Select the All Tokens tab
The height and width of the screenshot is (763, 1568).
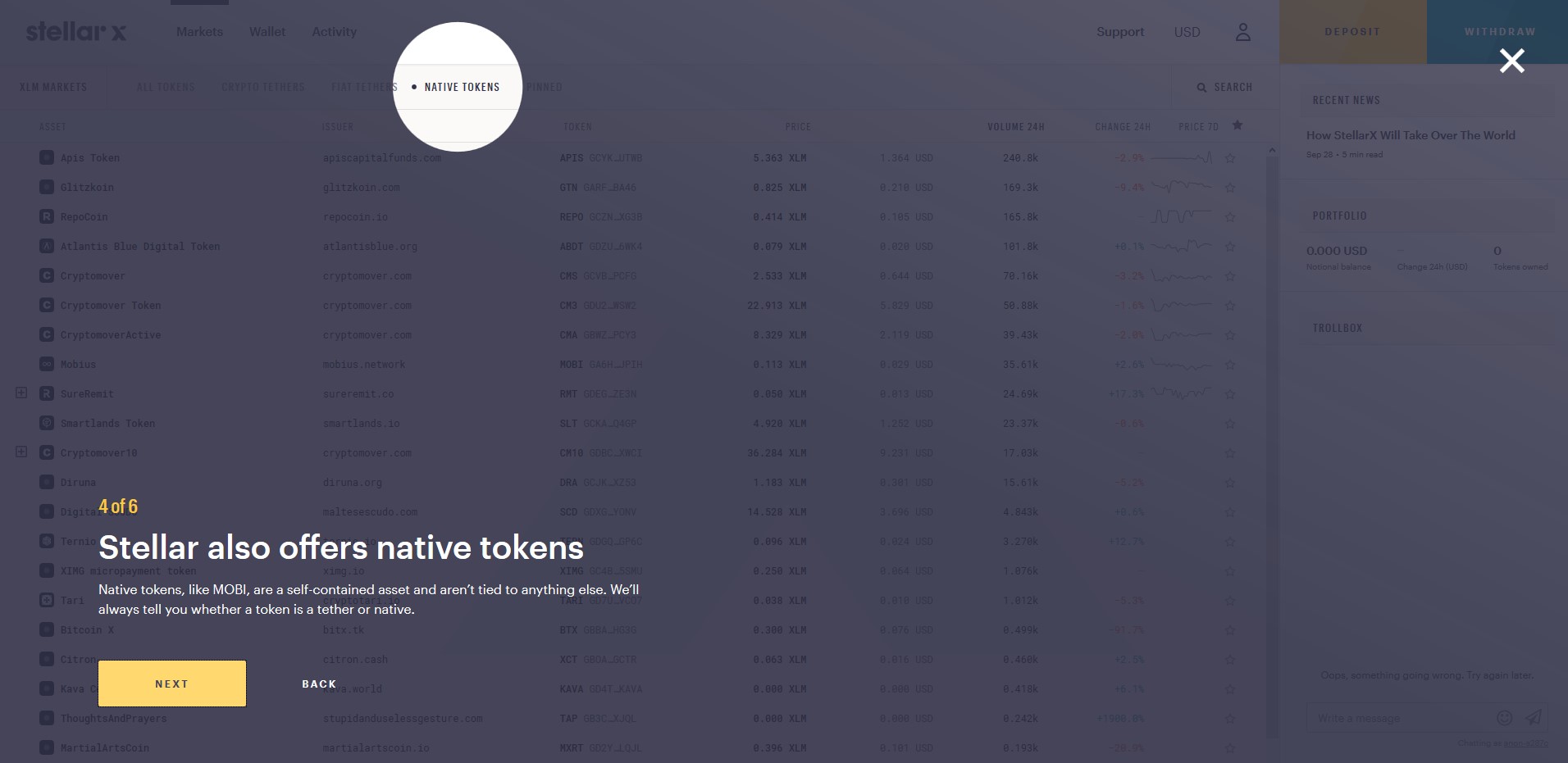(166, 87)
